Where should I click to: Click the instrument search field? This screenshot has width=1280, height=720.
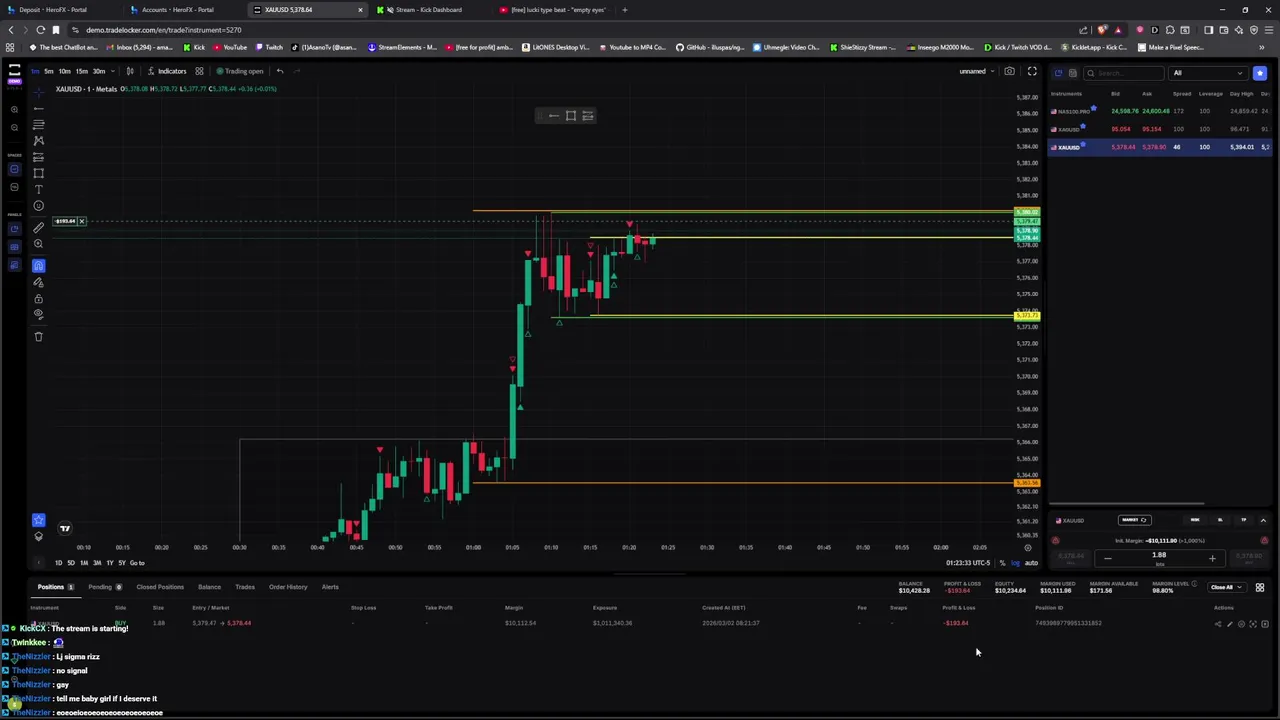(1124, 73)
